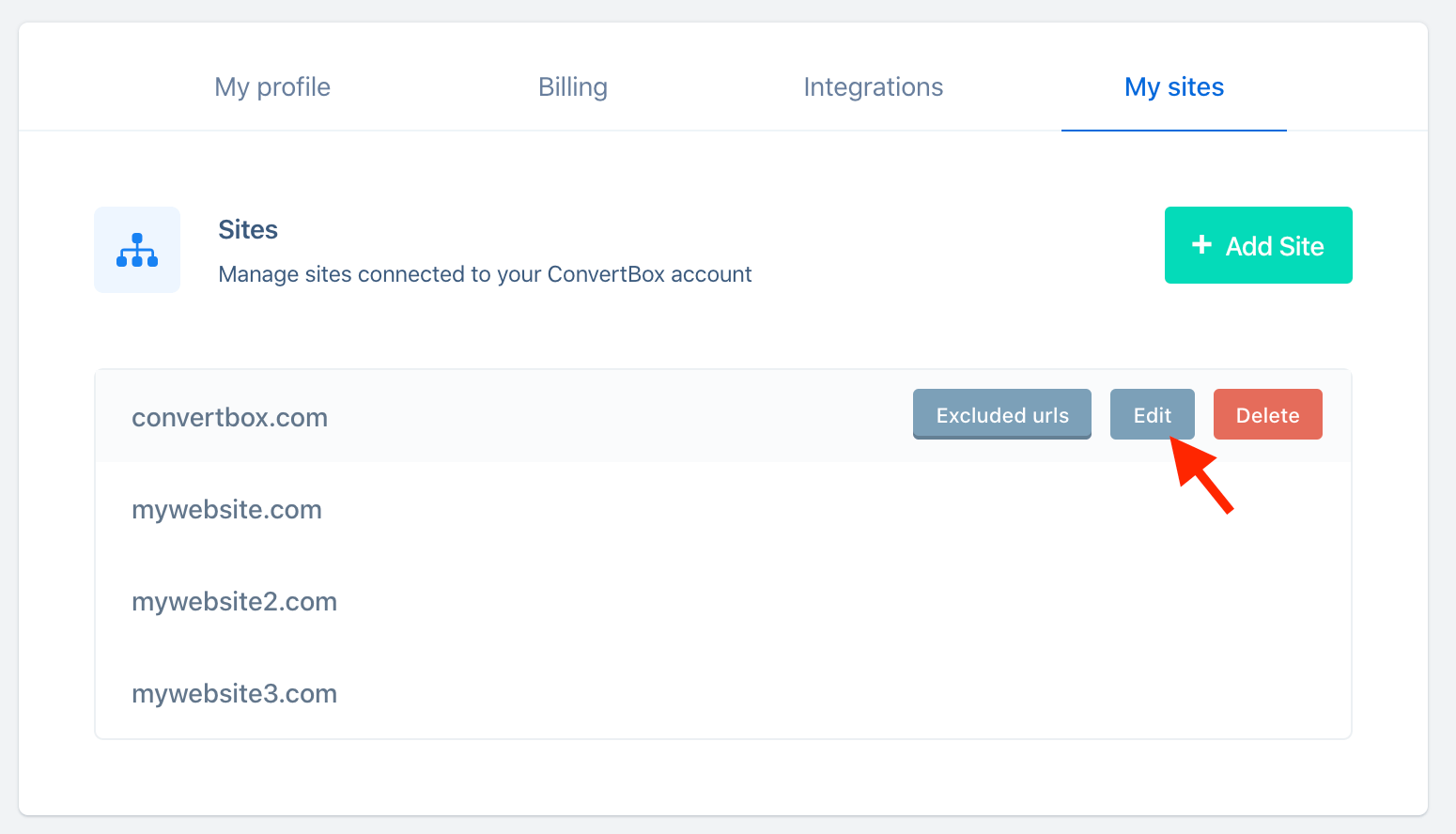The width and height of the screenshot is (1456, 834).
Task: Click the Manage sites description text
Action: coord(485,274)
